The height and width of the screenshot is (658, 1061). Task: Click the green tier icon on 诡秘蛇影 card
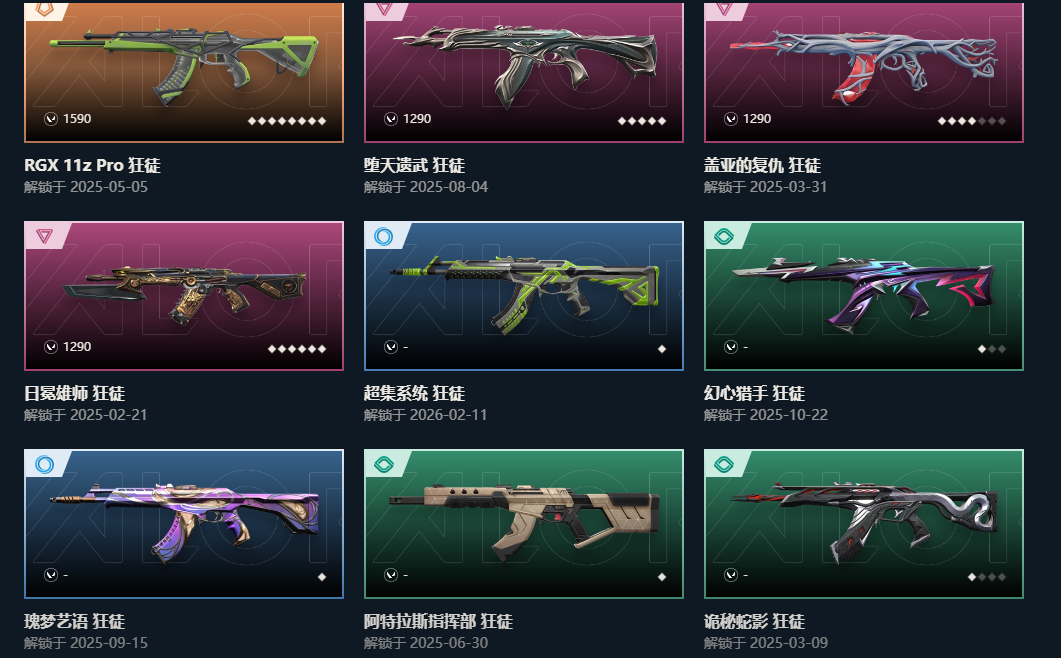[723, 464]
